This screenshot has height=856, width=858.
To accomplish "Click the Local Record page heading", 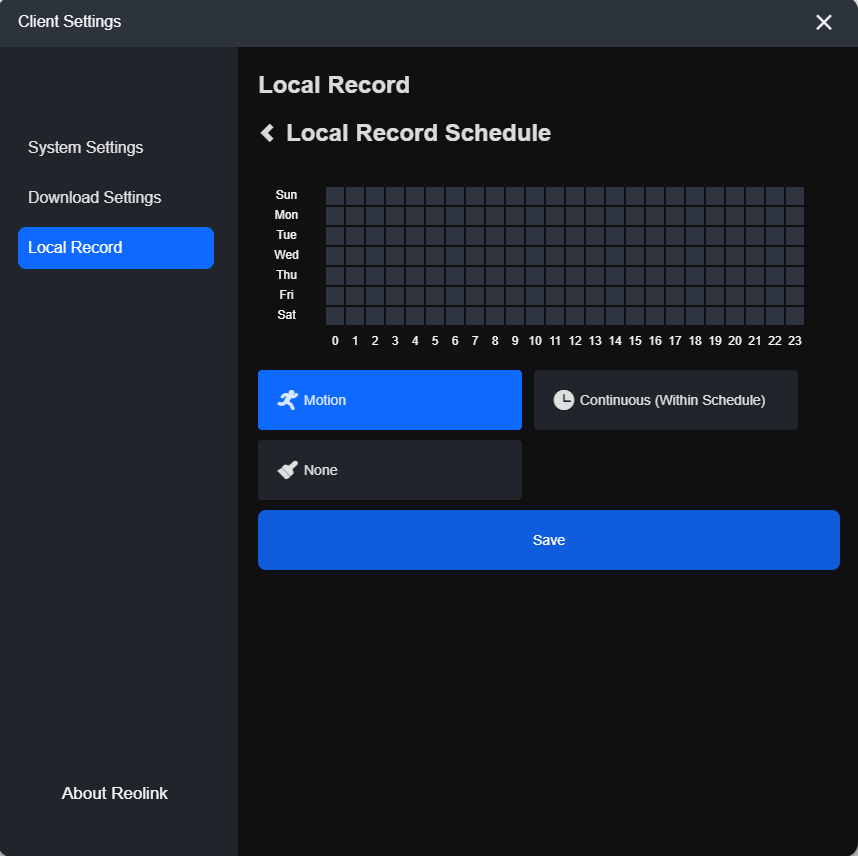I will 334,85.
